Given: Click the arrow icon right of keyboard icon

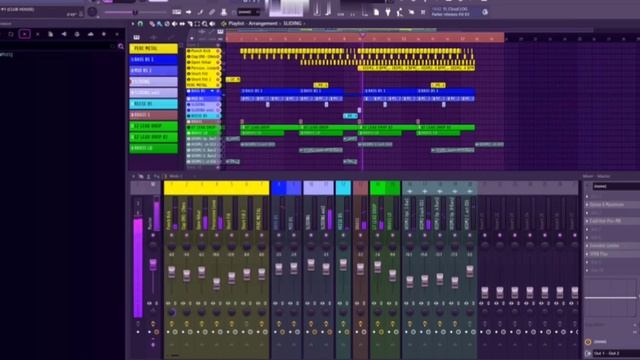Looking at the screenshot, I should [189, 12].
